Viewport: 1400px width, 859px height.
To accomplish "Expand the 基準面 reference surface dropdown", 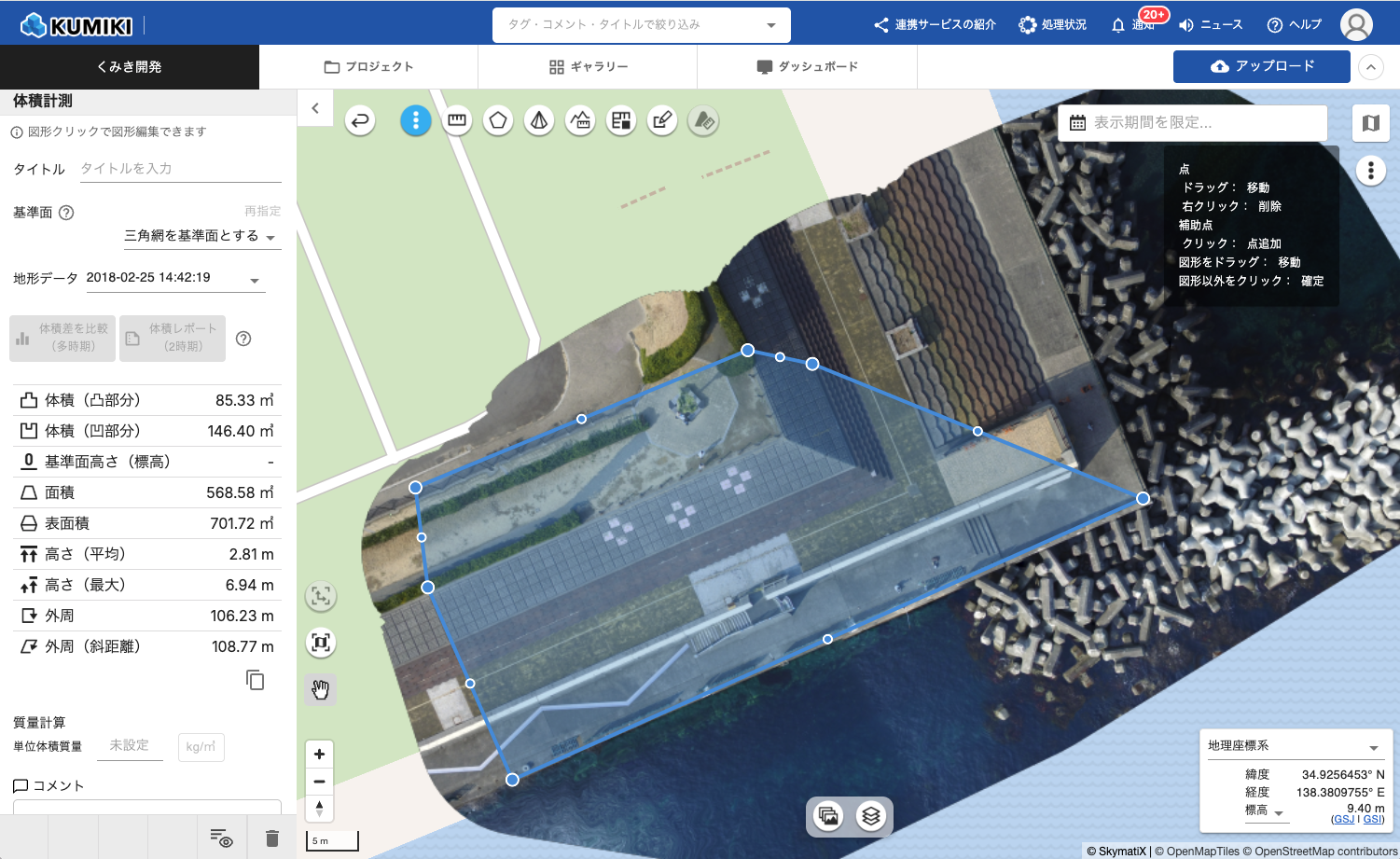I will 201,237.
